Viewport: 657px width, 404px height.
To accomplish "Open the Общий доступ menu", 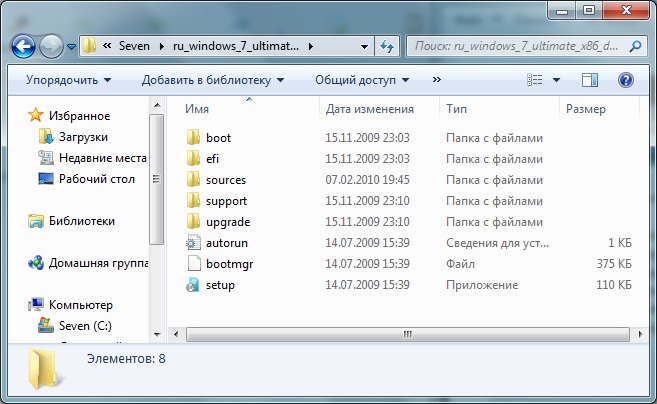I will (x=362, y=80).
